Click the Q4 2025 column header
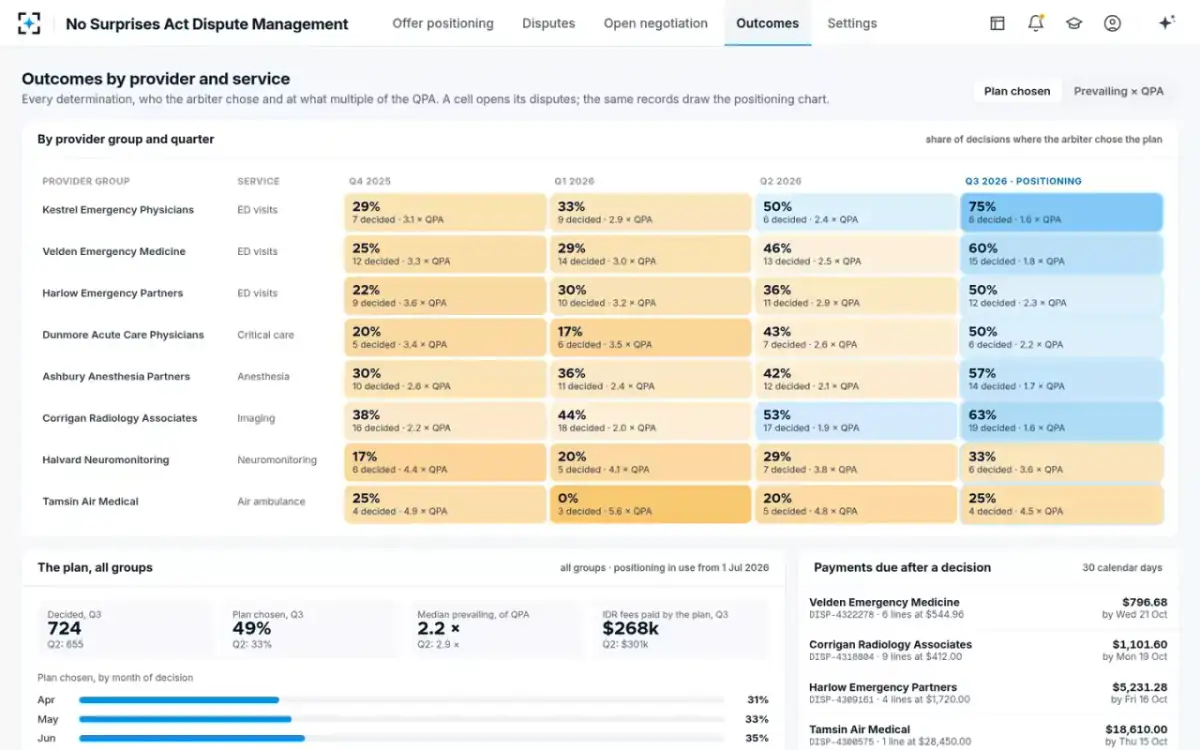 tap(370, 181)
